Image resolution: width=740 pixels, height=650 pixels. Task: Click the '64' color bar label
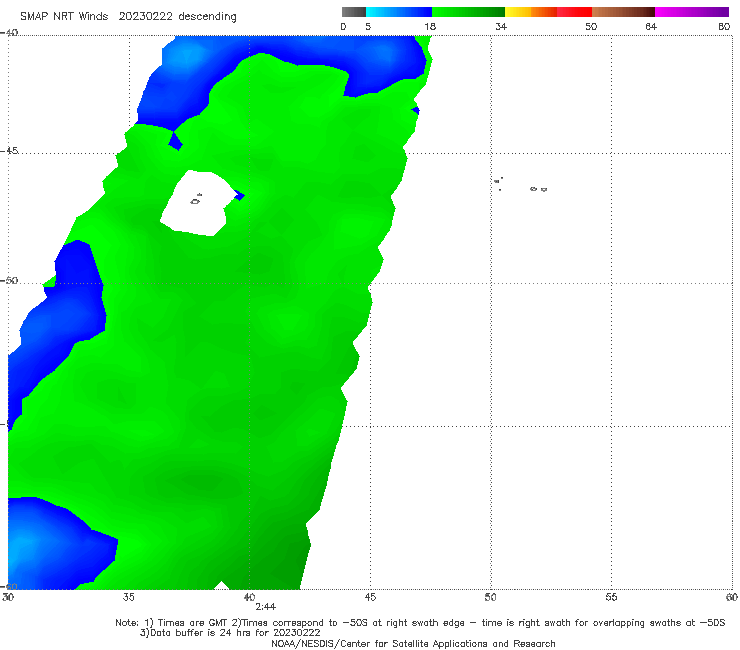[651, 26]
